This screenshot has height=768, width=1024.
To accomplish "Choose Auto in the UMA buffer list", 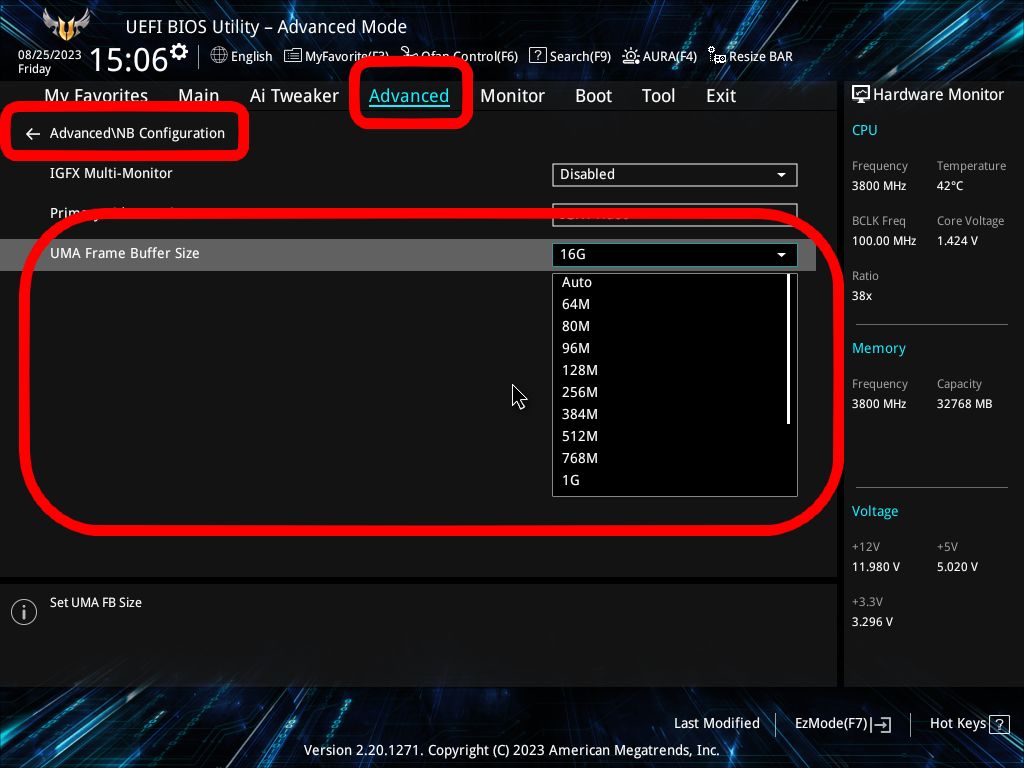I will [x=577, y=282].
